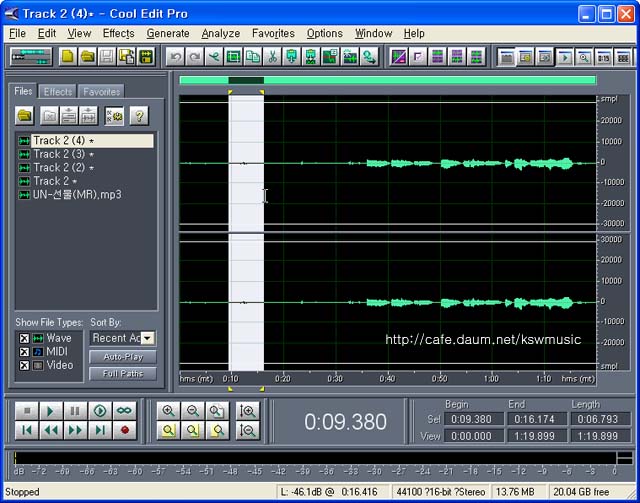Select the Files tab in side panel
This screenshot has height=503, width=640.
pyautogui.click(x=23, y=91)
